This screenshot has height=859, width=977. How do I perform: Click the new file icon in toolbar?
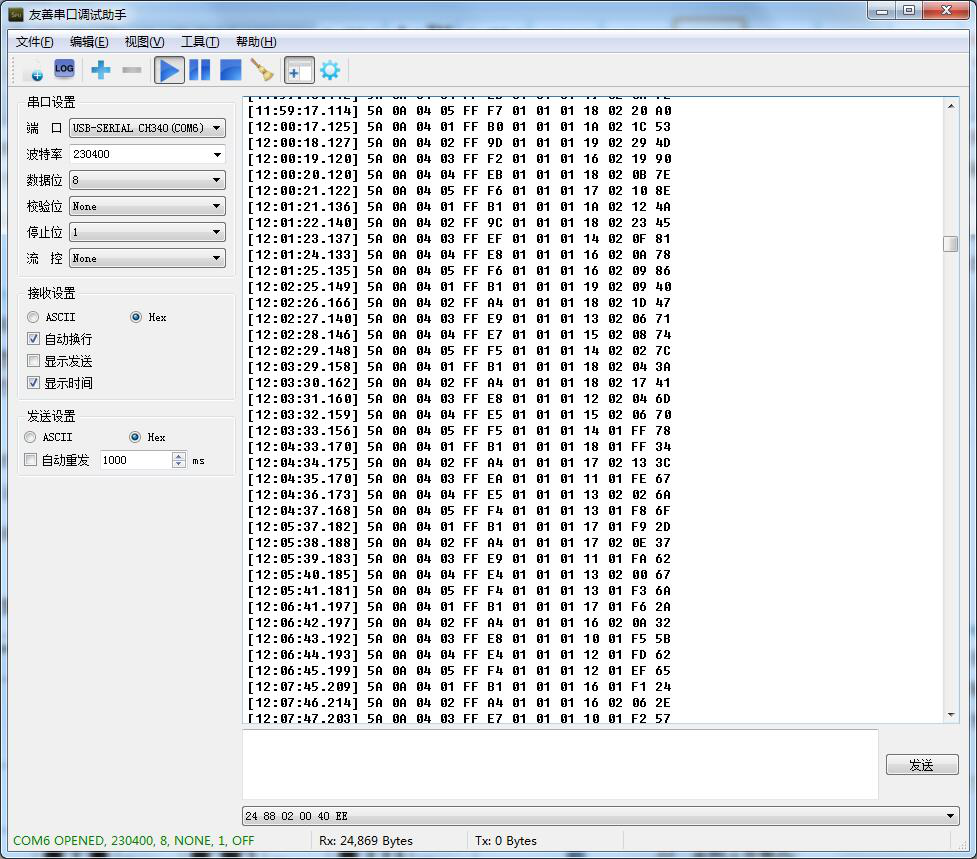click(32, 70)
